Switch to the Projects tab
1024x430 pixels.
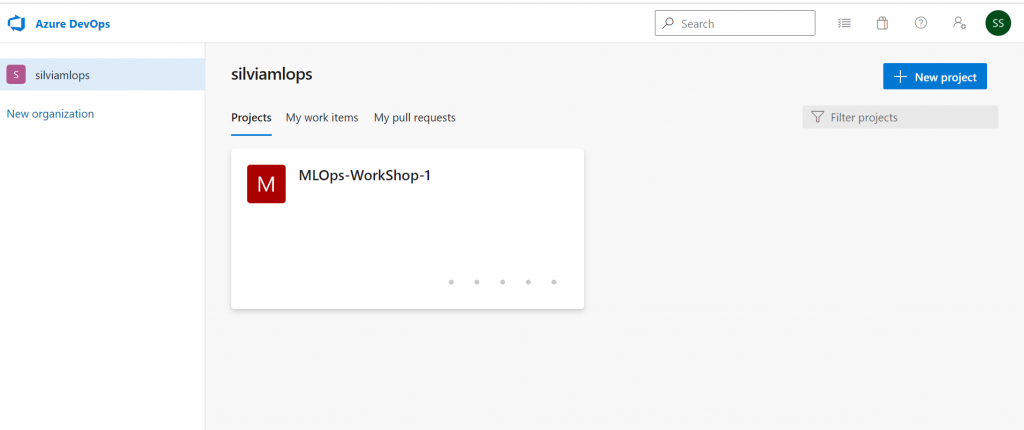pyautogui.click(x=251, y=118)
